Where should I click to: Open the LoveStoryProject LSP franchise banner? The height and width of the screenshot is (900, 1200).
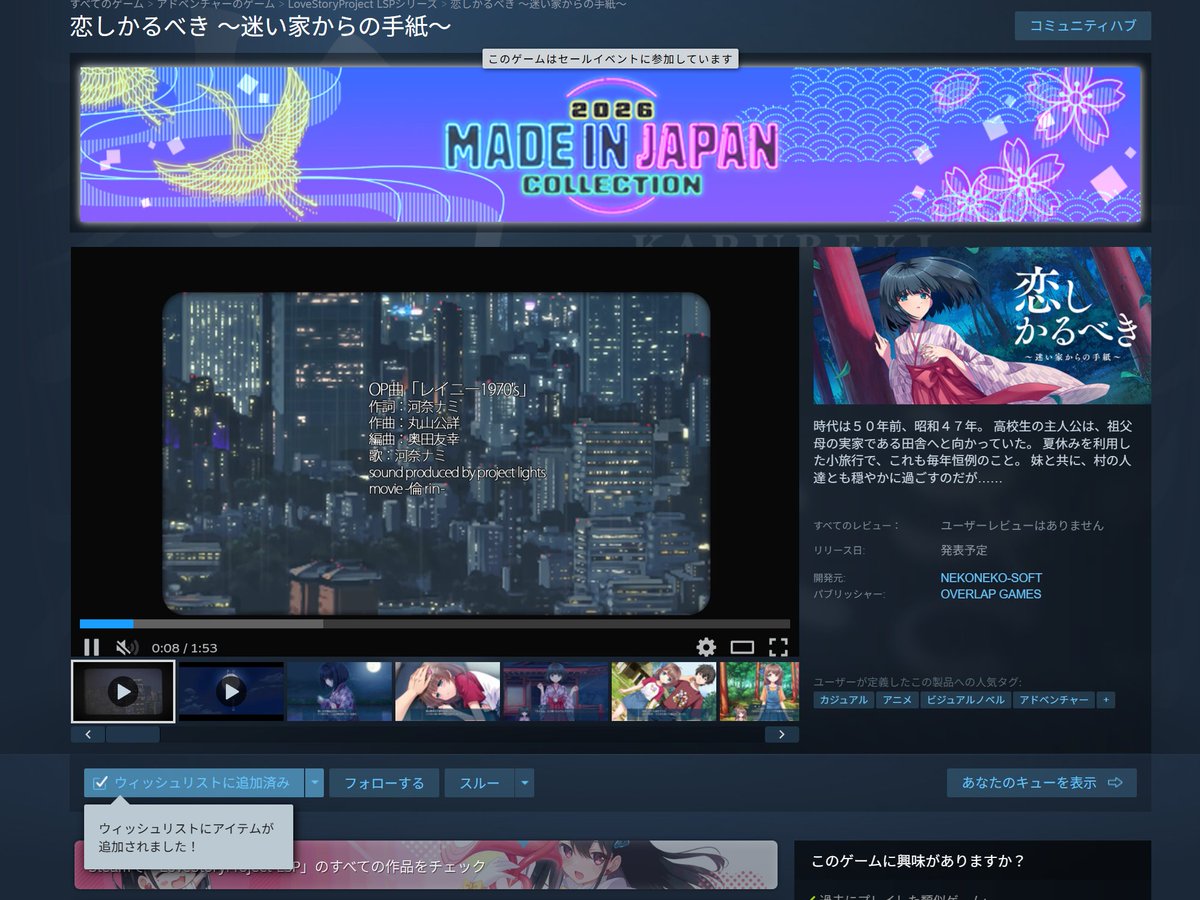pos(425,865)
